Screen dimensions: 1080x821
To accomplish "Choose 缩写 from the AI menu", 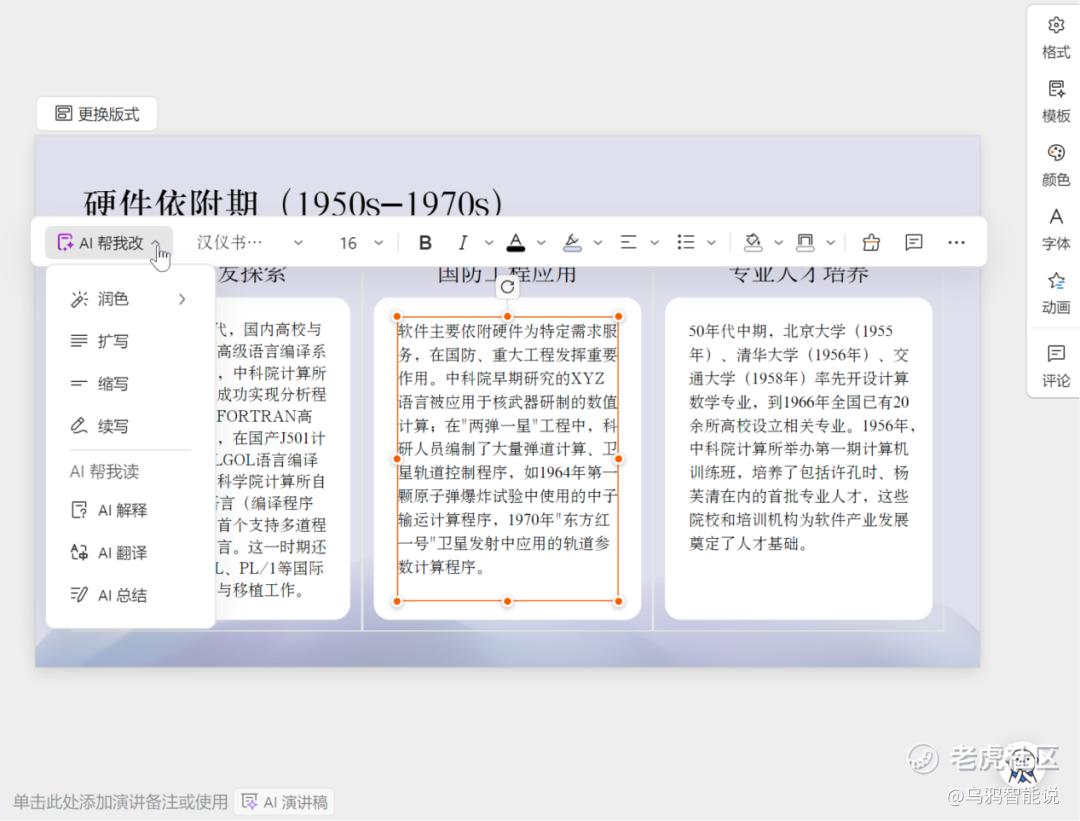I will point(129,384).
